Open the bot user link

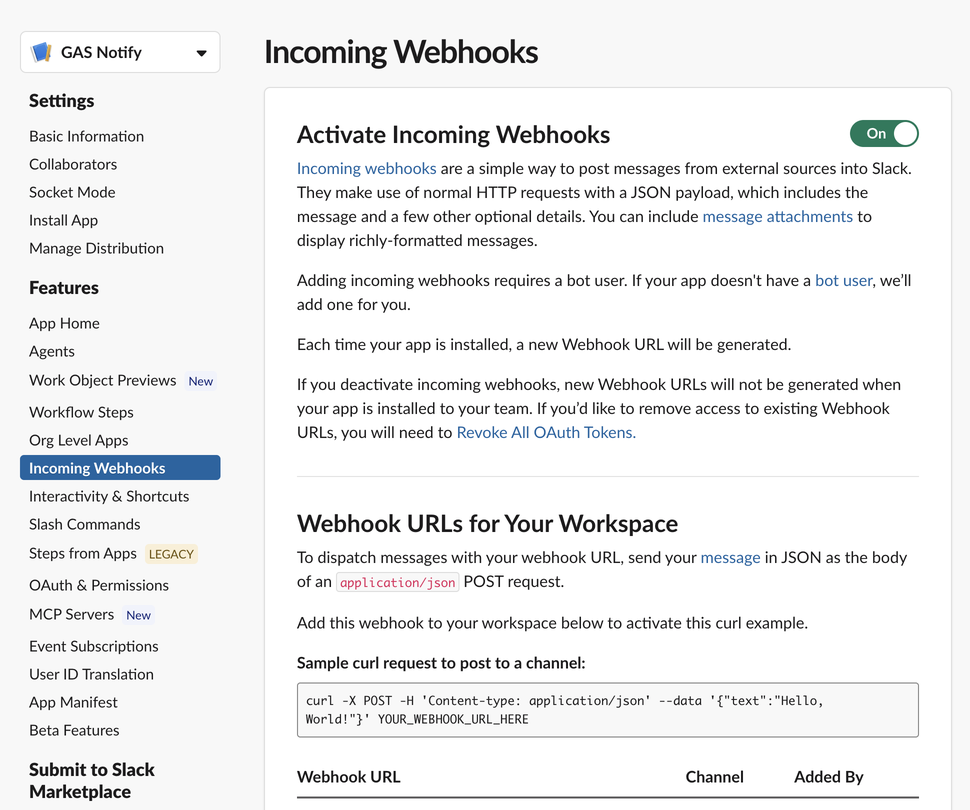coord(843,280)
